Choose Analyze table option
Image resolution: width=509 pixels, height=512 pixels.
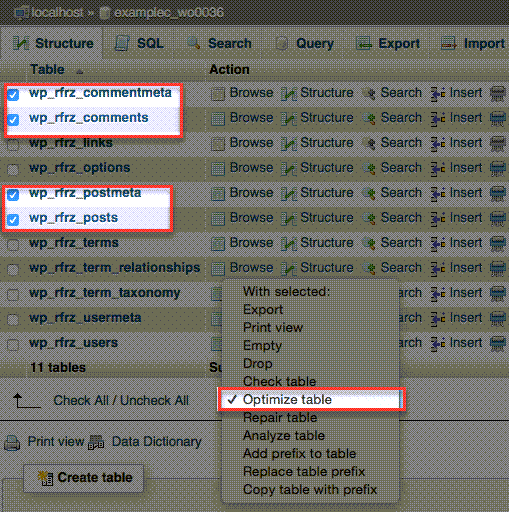click(x=311, y=435)
